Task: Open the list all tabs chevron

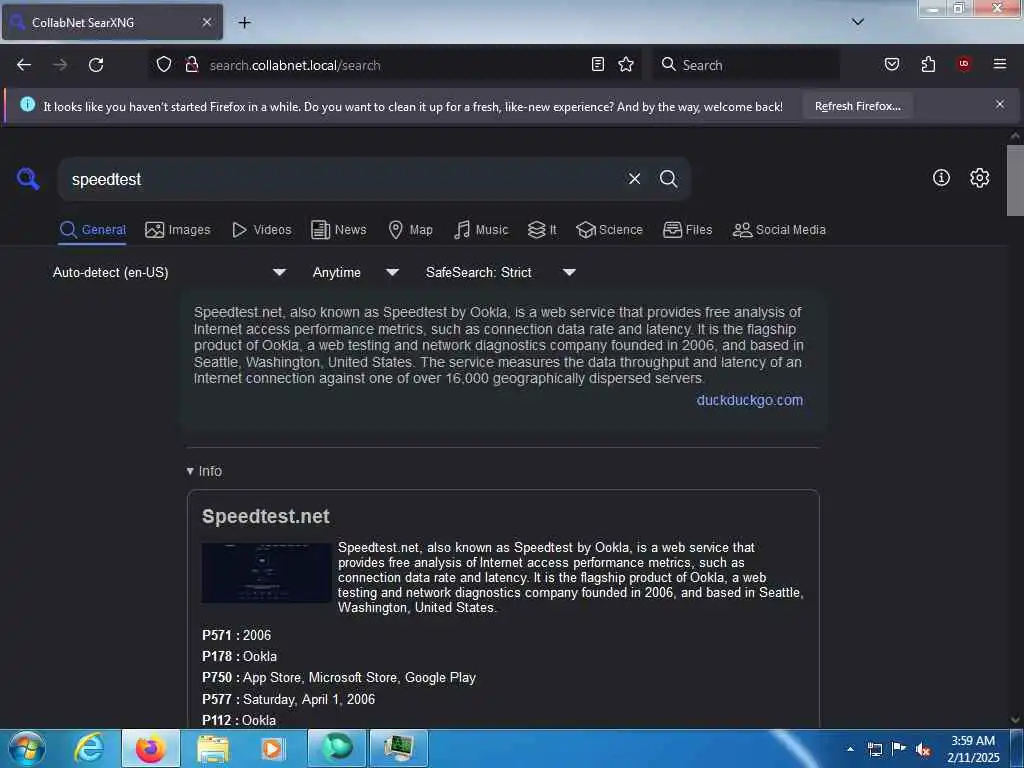Action: pyautogui.click(x=857, y=22)
